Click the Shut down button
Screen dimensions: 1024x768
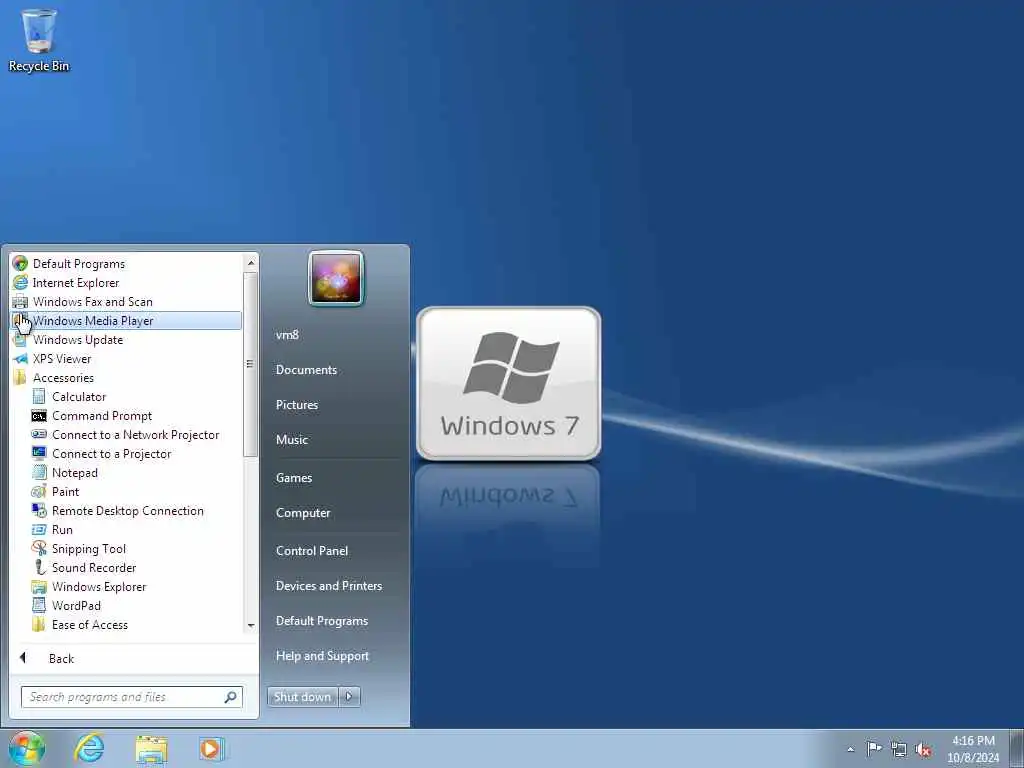tap(302, 697)
